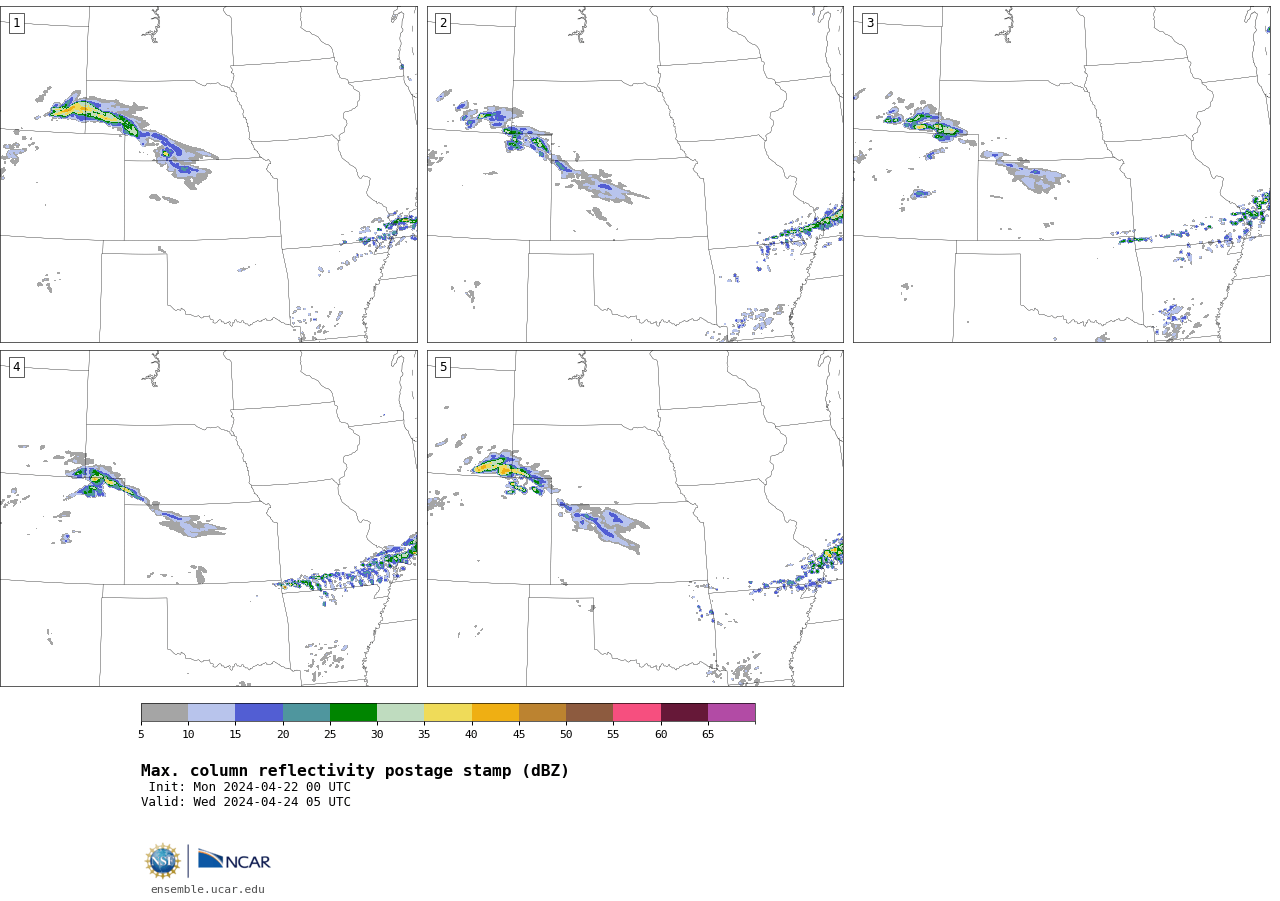Click the NSF logo
The image size is (1280, 901).
point(163,861)
